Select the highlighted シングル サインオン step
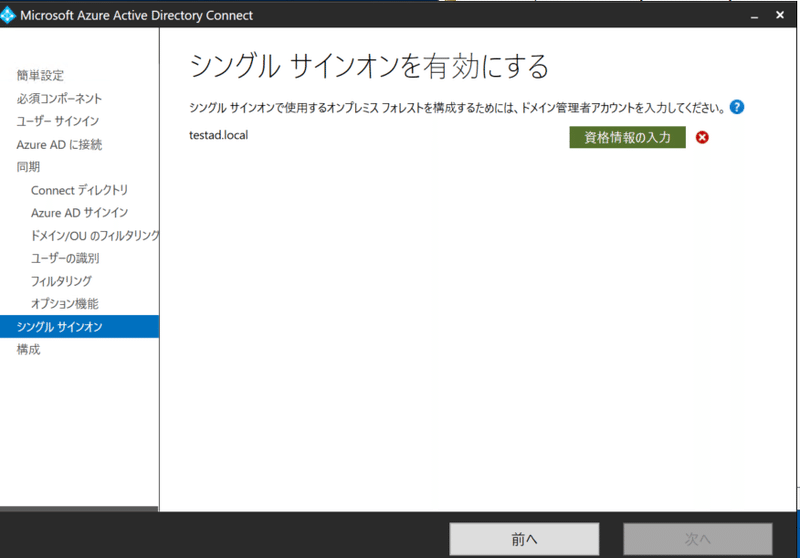The image size is (800, 558). click(x=80, y=326)
